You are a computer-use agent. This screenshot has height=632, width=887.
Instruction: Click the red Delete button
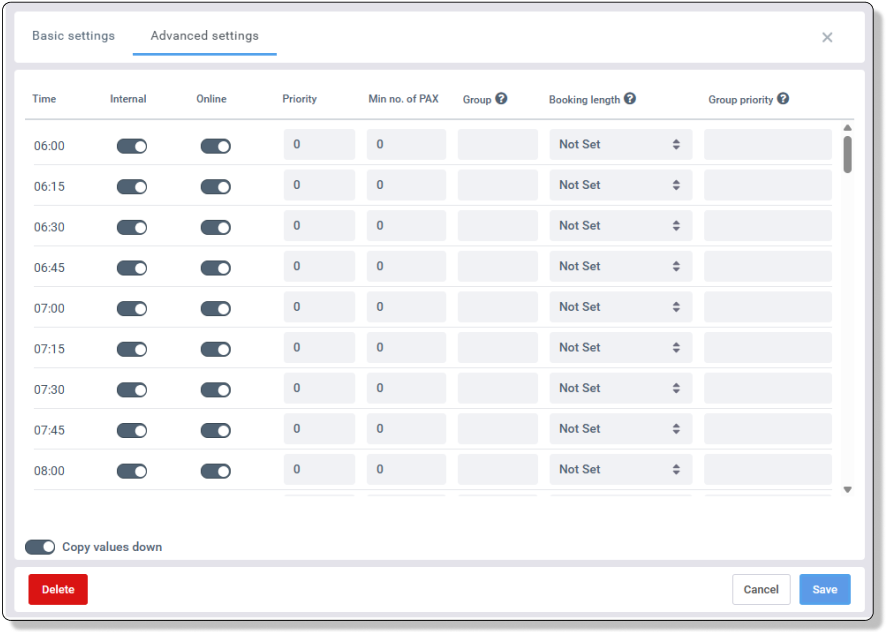pos(58,589)
